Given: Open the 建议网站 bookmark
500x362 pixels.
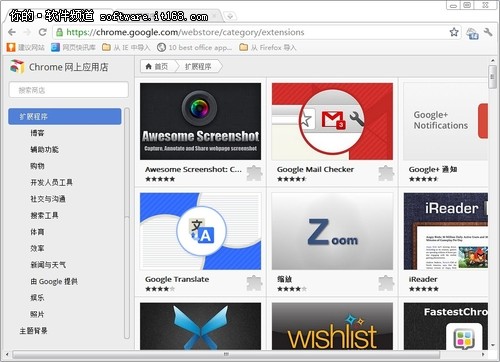Looking at the screenshot, I should click(26, 47).
